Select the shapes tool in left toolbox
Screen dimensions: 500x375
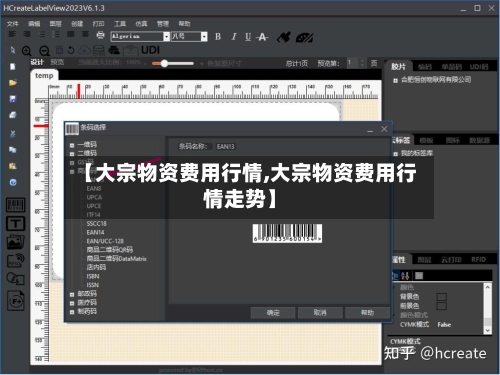coord(15,279)
